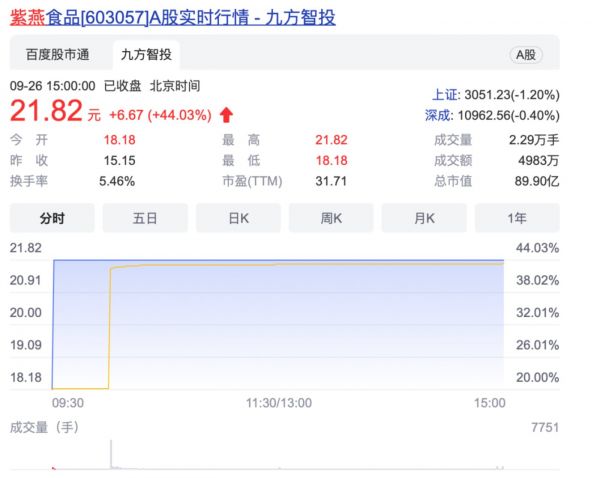This screenshot has height=478, width=600.
Task: Click the 总市值 value 89.90亿
Action: click(x=535, y=181)
